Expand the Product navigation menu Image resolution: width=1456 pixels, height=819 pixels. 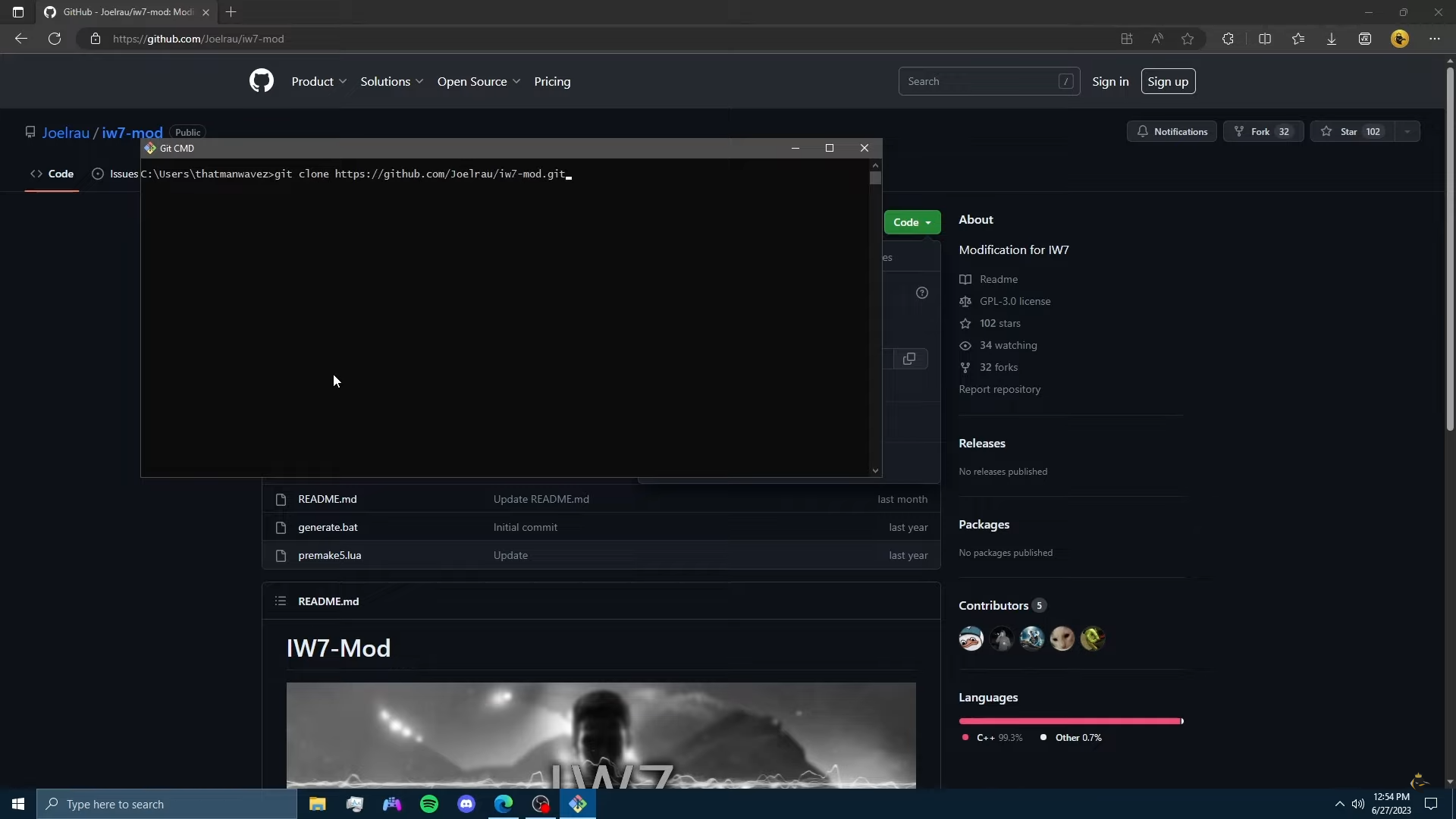318,81
